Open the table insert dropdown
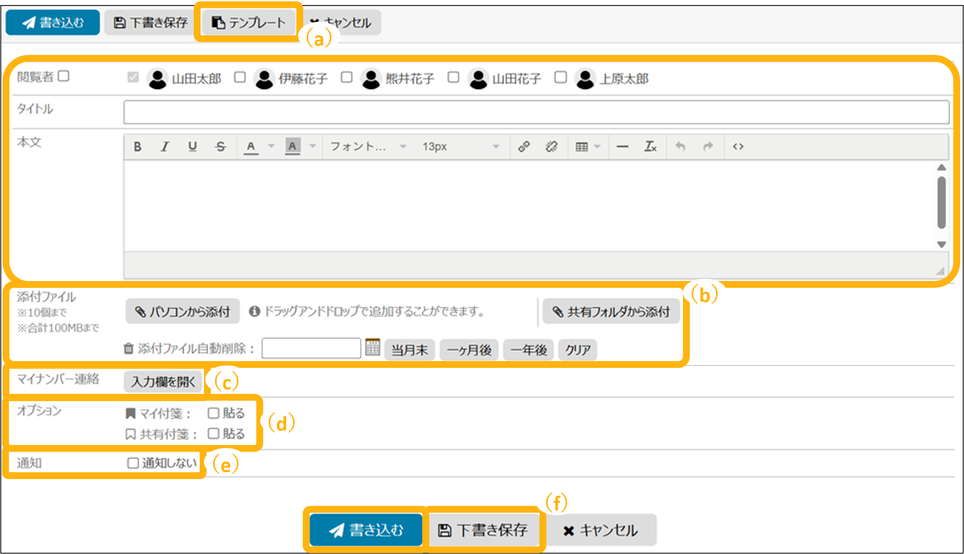Screen dimensions: 964x554 click(x=587, y=147)
